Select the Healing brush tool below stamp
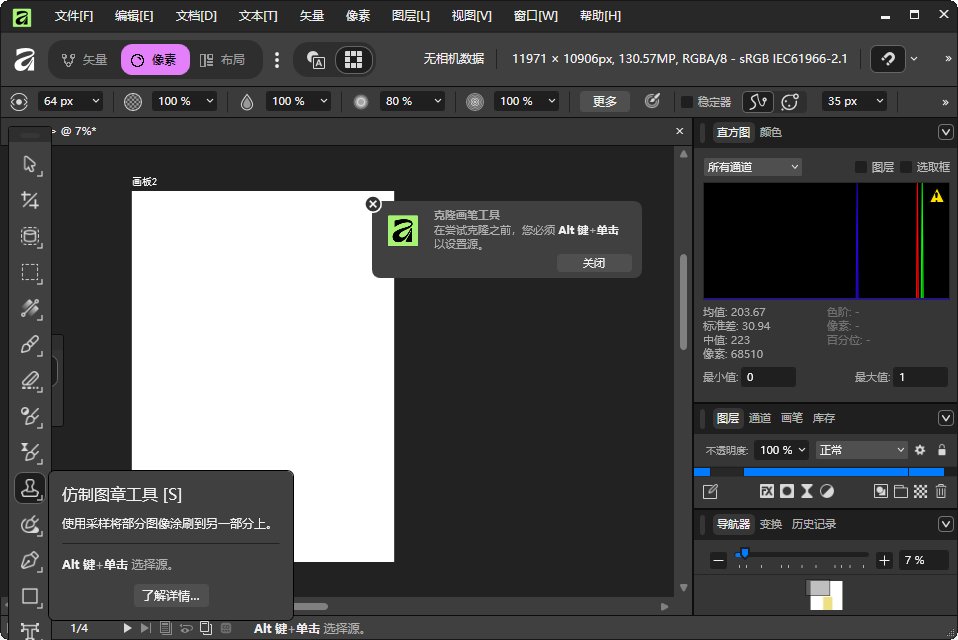958x640 pixels. coord(30,525)
